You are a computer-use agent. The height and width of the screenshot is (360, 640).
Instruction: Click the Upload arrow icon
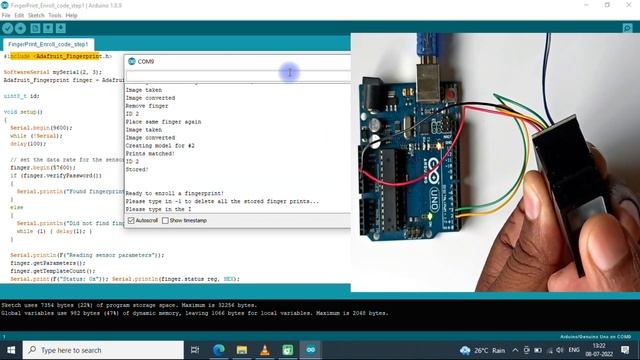tap(20, 28)
